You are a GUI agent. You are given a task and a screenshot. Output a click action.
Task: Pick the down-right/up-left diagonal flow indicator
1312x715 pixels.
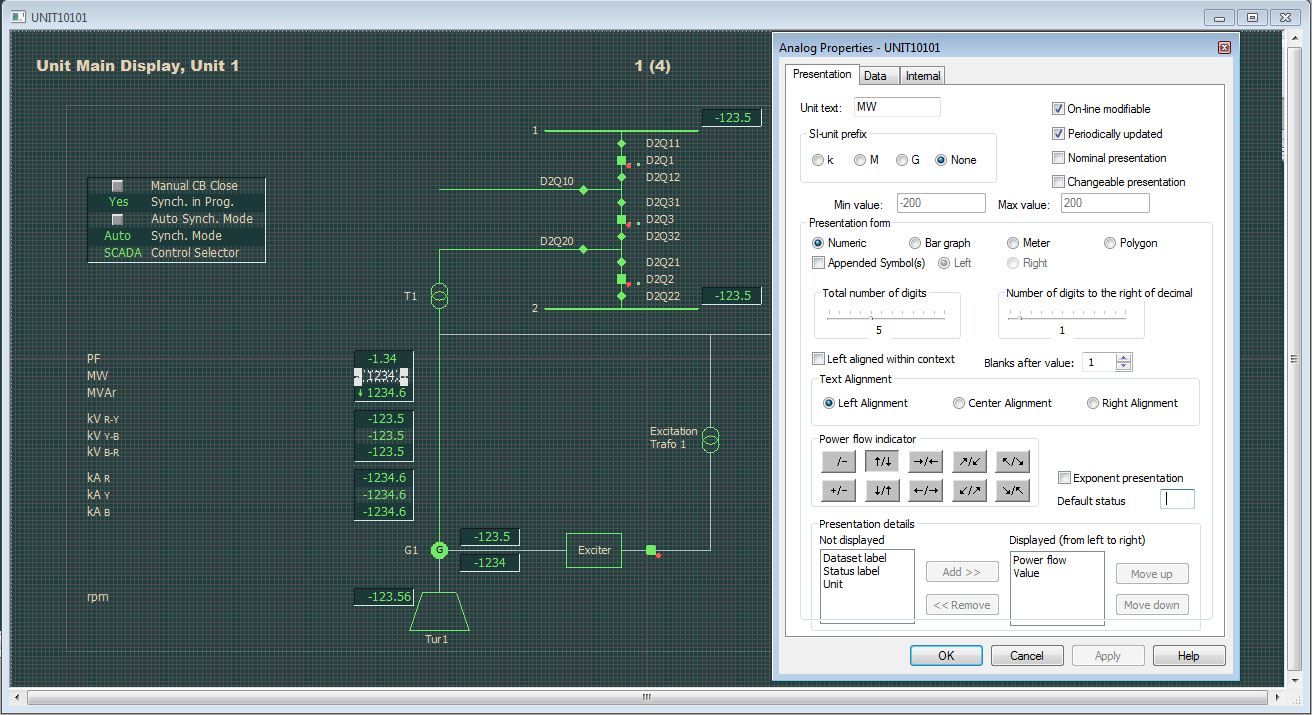tap(1013, 491)
